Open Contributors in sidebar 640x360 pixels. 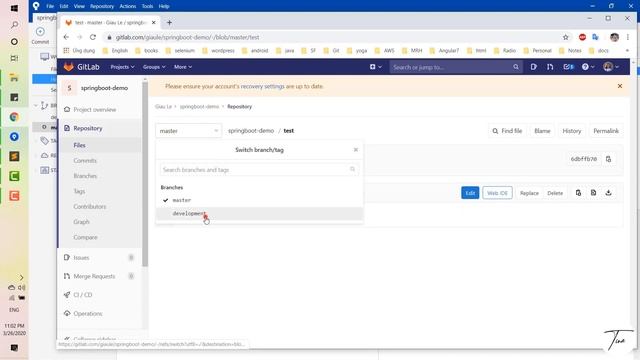(89, 206)
